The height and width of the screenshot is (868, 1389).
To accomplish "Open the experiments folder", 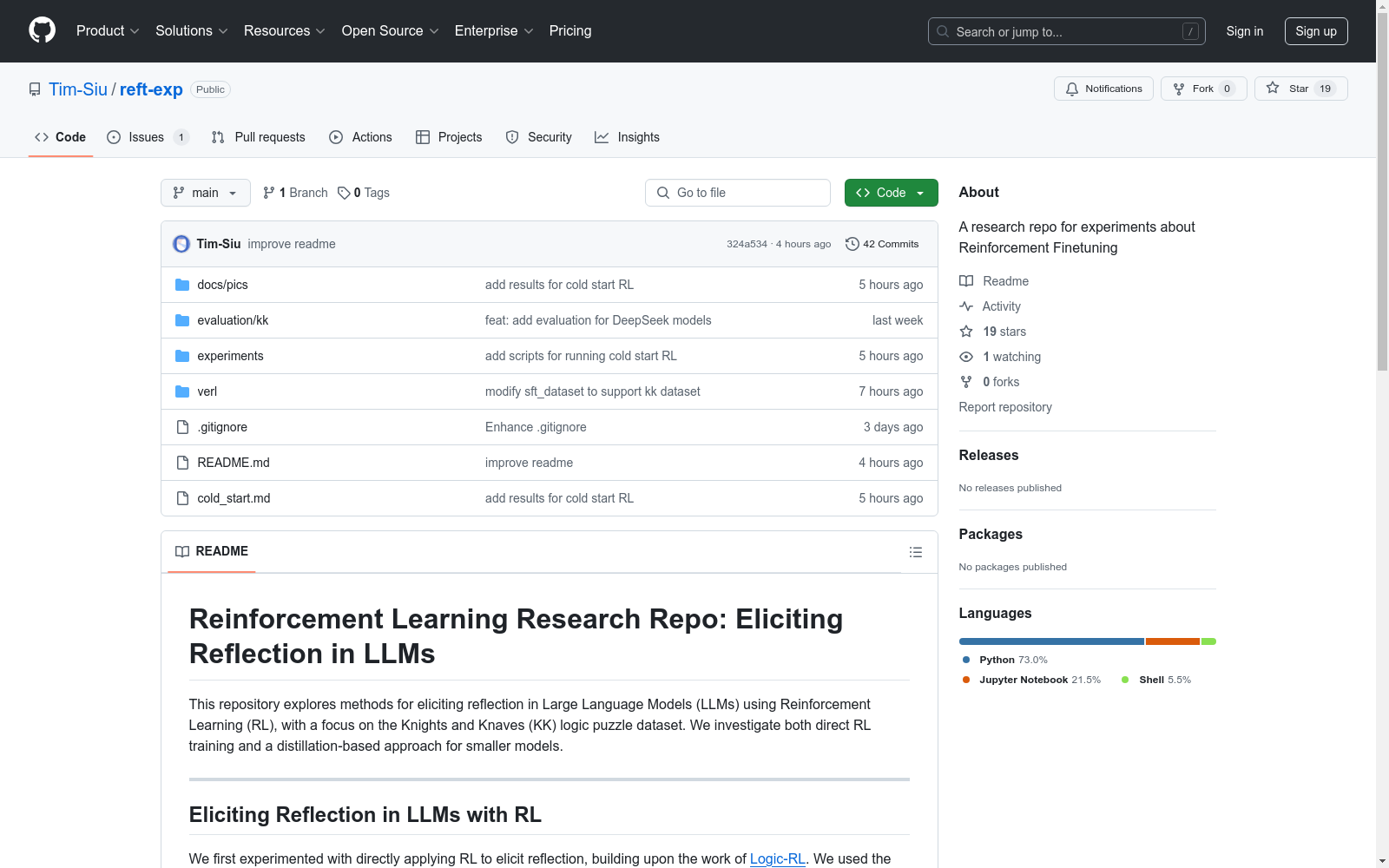I will 230,356.
